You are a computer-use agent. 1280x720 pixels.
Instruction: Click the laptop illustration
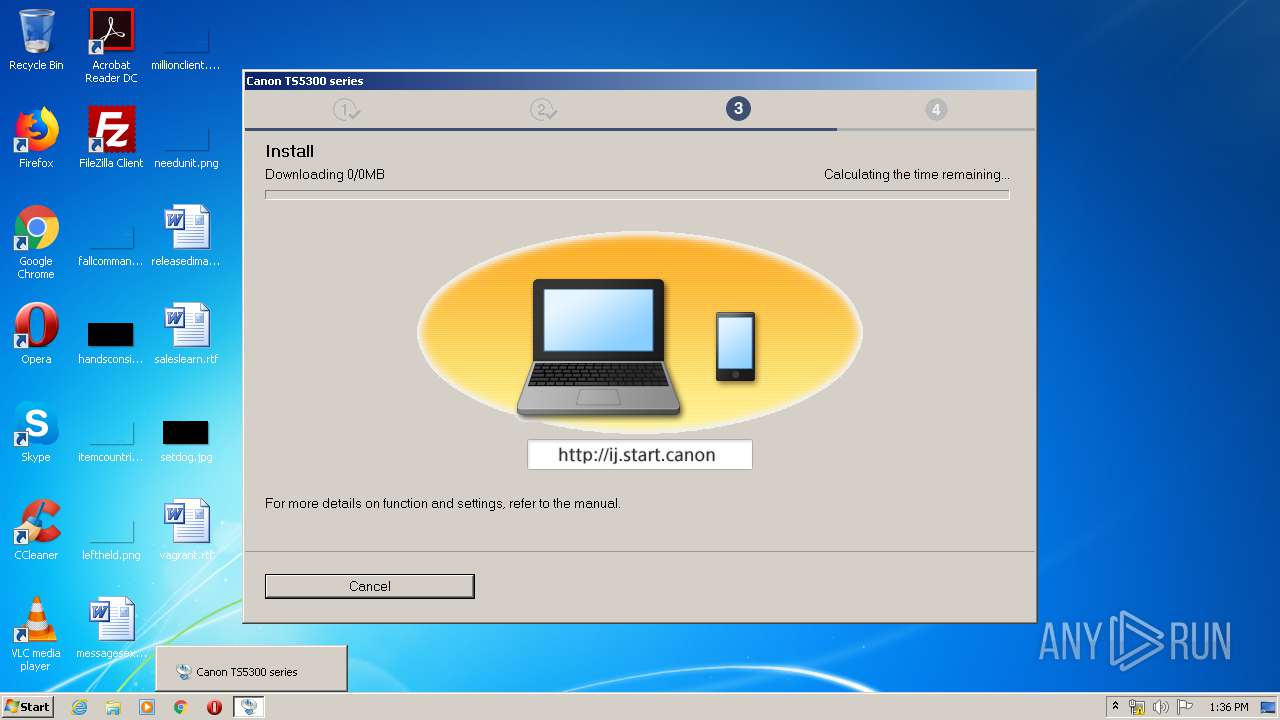click(x=598, y=347)
